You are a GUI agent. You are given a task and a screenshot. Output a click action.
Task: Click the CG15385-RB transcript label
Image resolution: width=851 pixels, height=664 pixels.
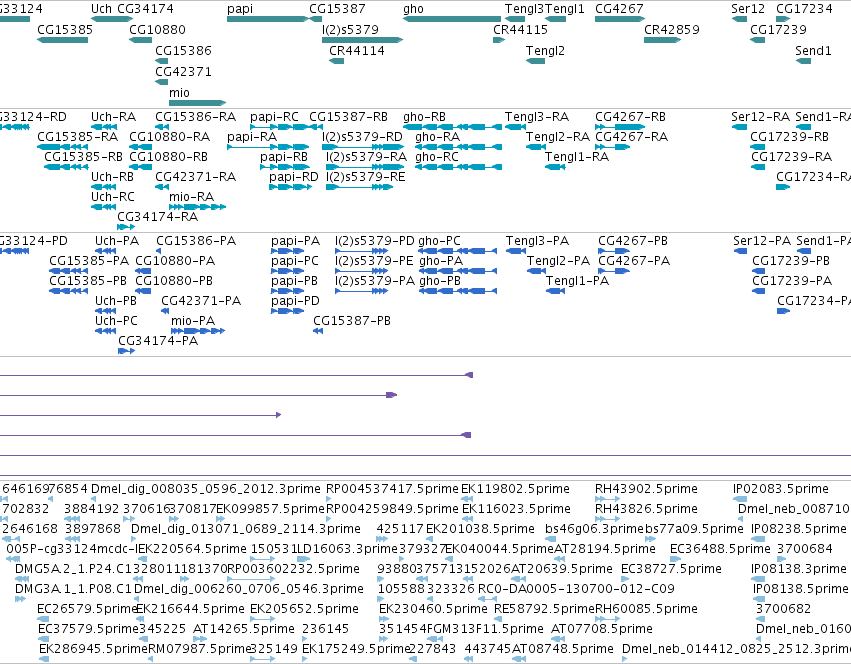[x=83, y=157]
